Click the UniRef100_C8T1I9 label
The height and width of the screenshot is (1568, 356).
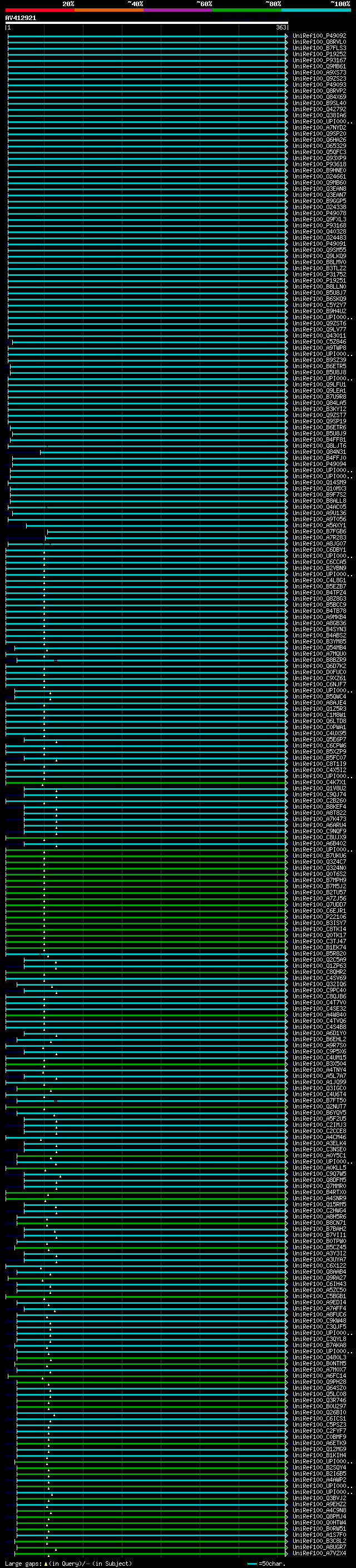pyautogui.click(x=319, y=764)
